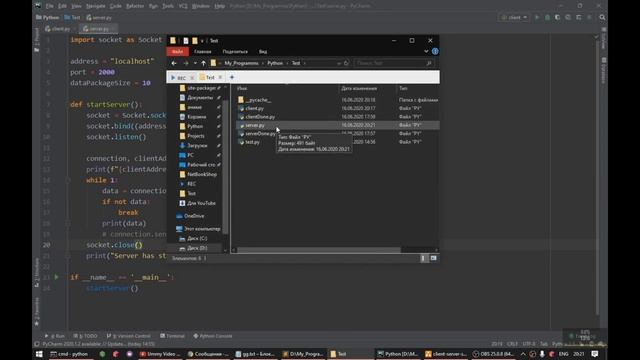The image size is (640, 360).
Task: Click the Explorer horizontal scrollbar
Action: pos(318,250)
